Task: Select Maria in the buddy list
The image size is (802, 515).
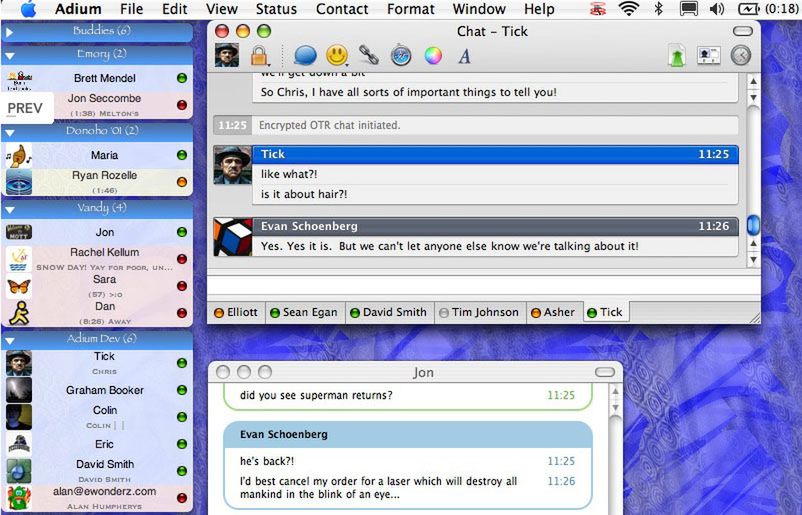Action: pos(97,155)
